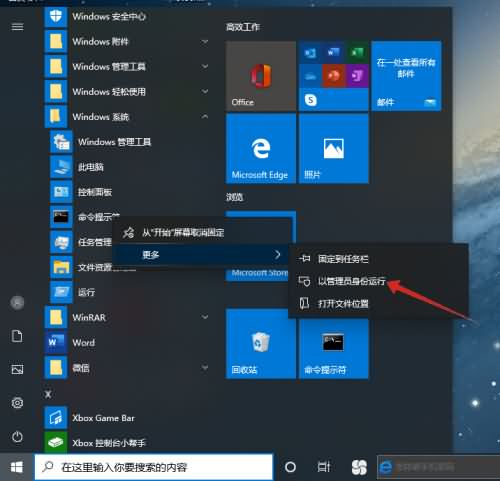Click the Power icon in Start sidebar

17,436
